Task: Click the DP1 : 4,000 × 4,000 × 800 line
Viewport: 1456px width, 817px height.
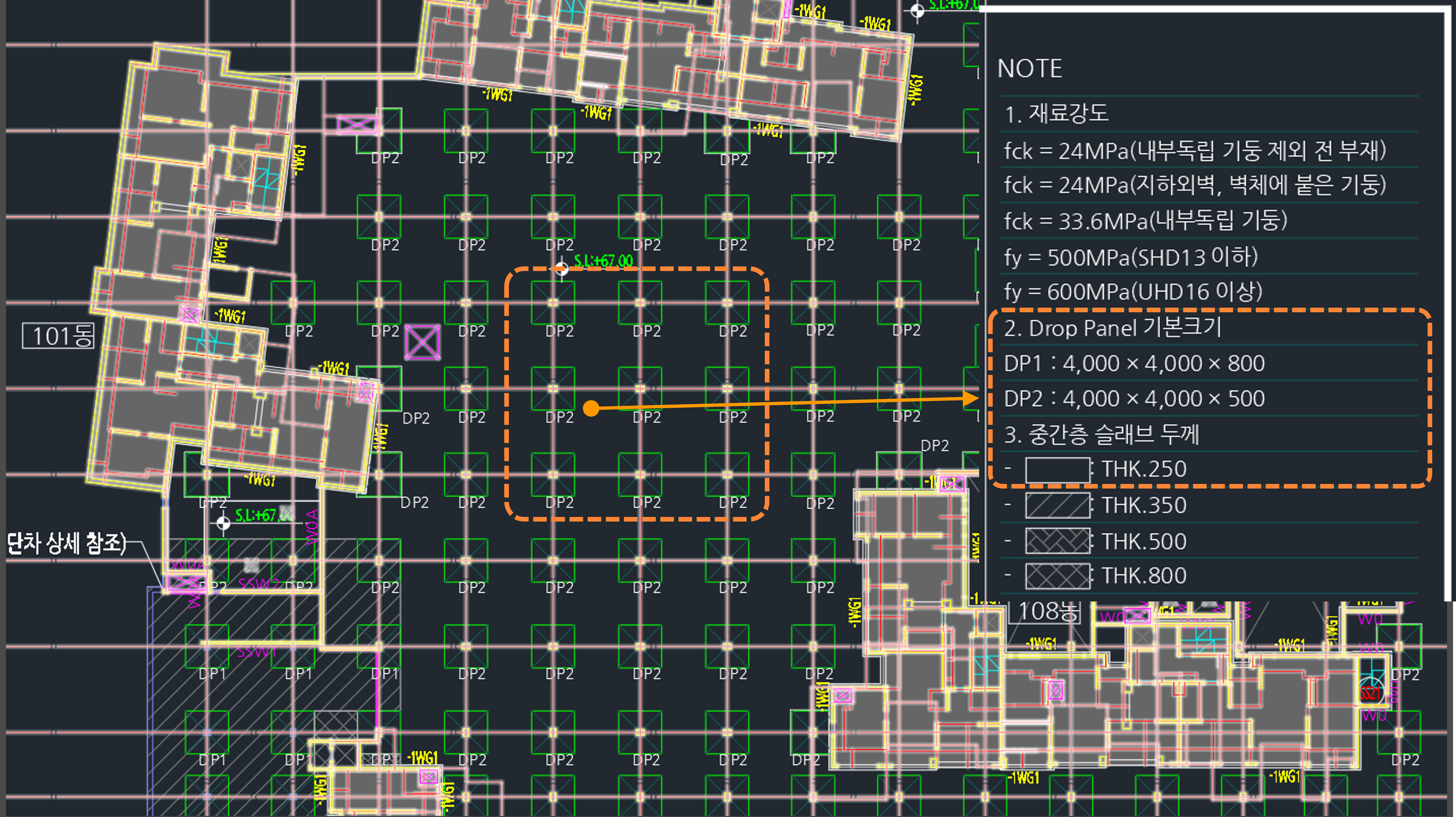Action: coord(1134,363)
